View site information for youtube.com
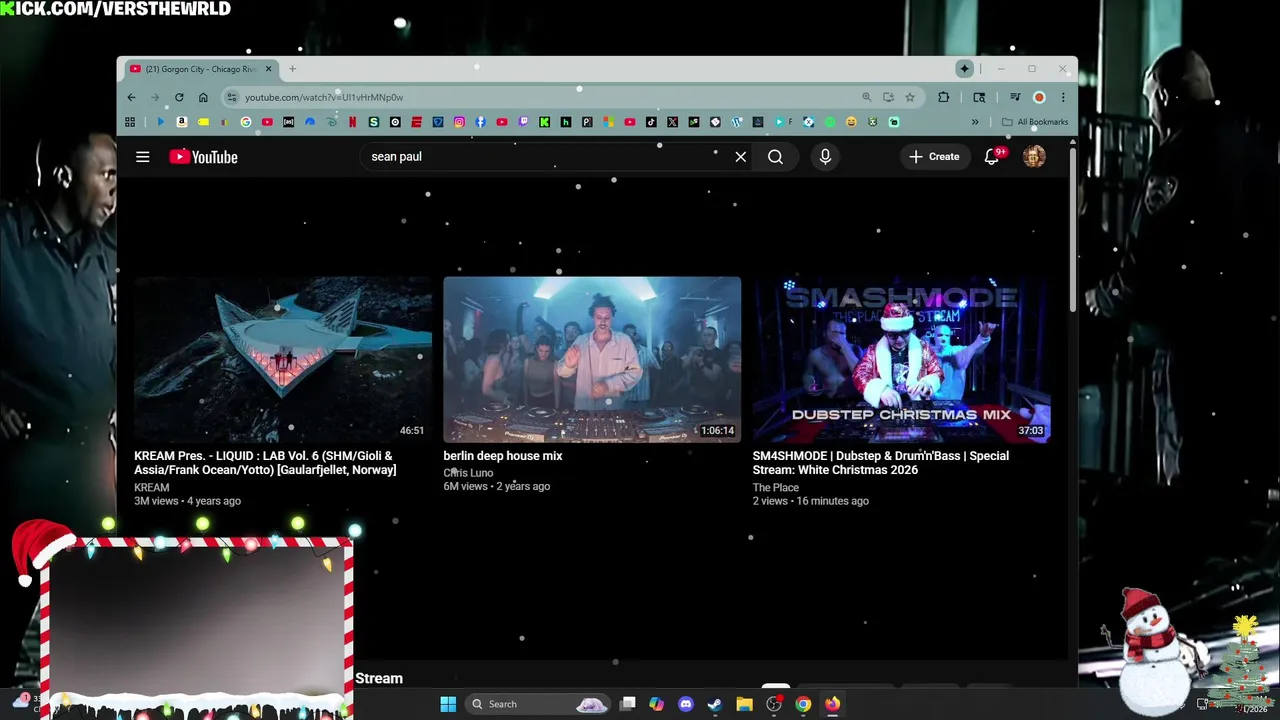The width and height of the screenshot is (1280, 720). [x=232, y=97]
